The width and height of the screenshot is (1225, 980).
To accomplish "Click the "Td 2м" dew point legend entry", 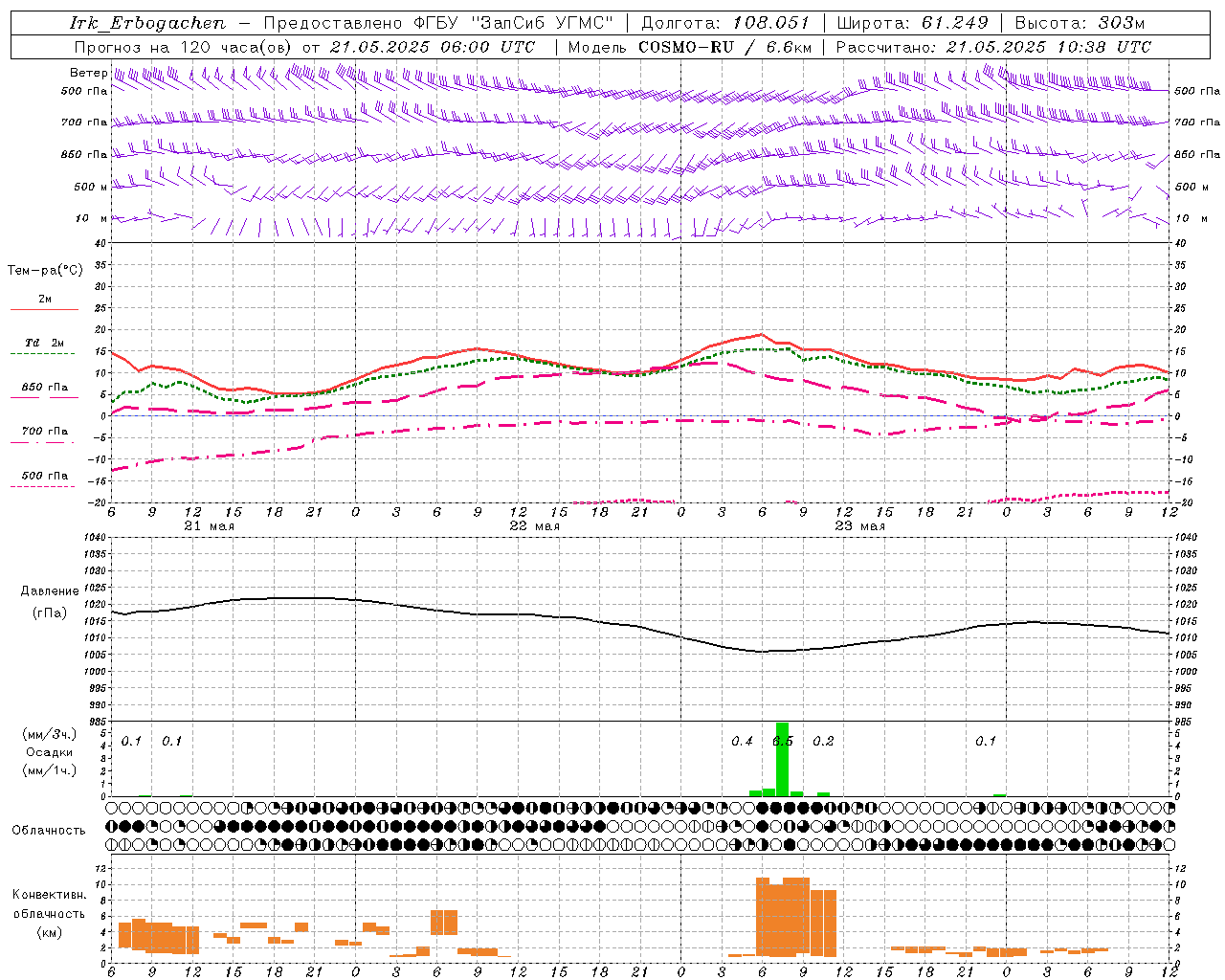I will click(x=45, y=343).
